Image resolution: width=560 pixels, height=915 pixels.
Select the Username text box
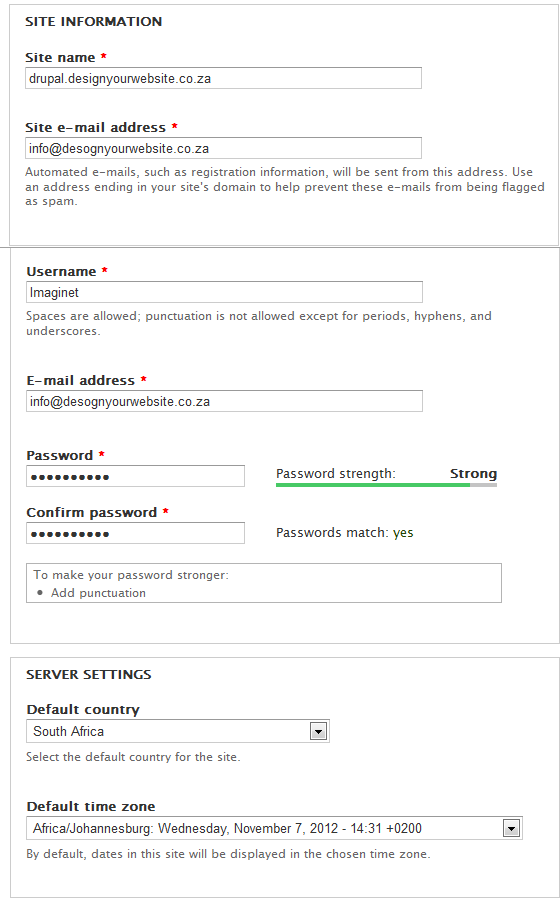(224, 292)
